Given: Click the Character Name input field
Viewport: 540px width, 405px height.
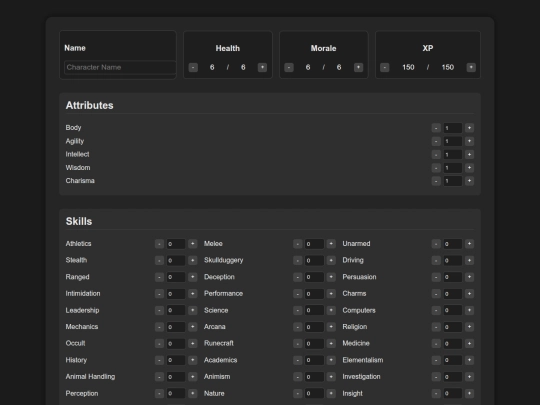Looking at the screenshot, I should click(120, 67).
